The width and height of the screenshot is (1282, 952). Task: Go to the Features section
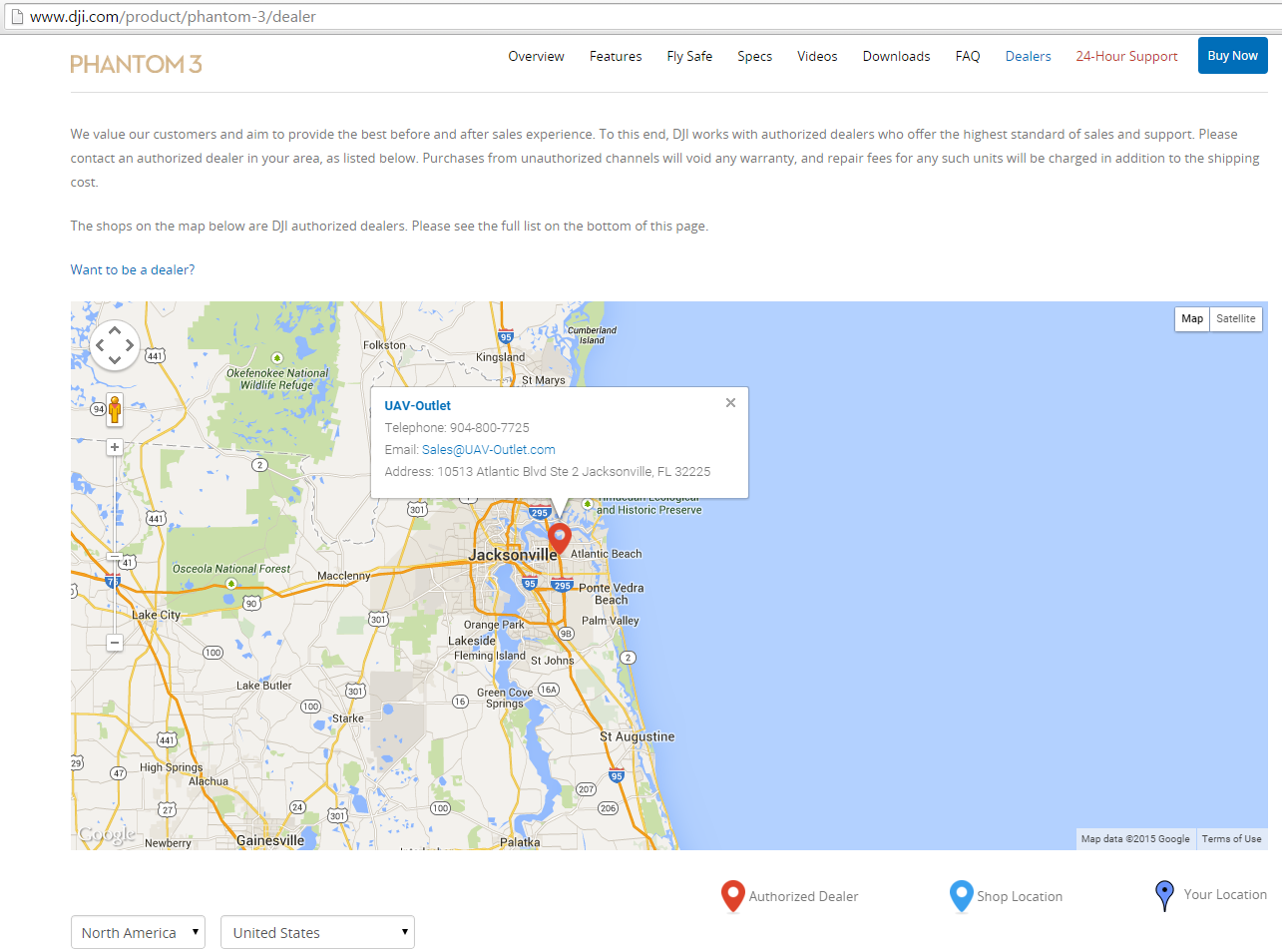tap(616, 56)
